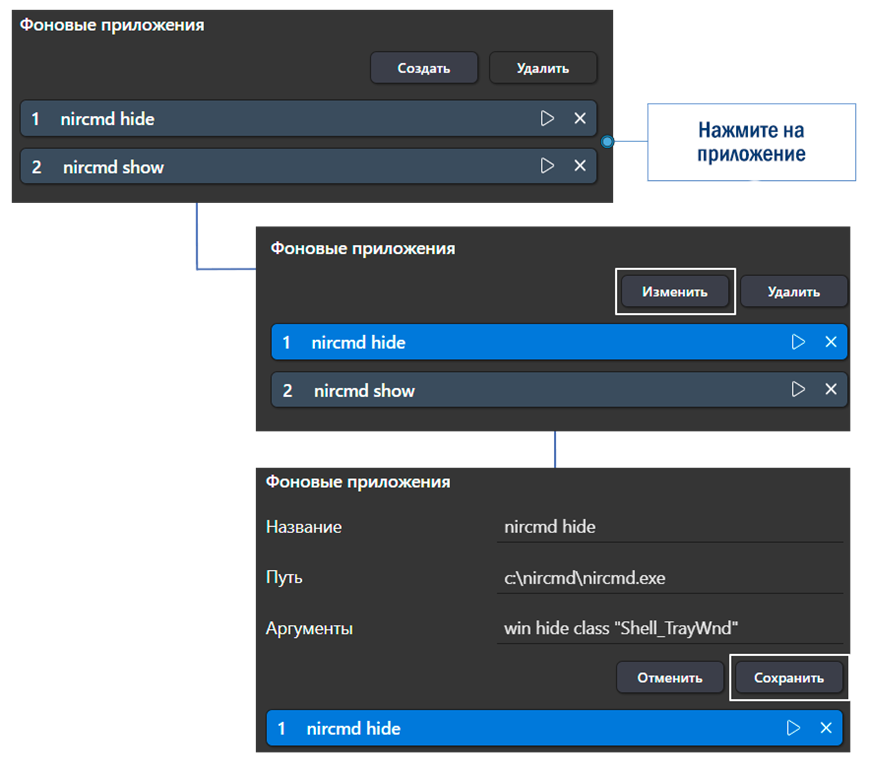Play highlighted nircmd hide in middle panel
Screen dimensions: 870x780
point(798,342)
